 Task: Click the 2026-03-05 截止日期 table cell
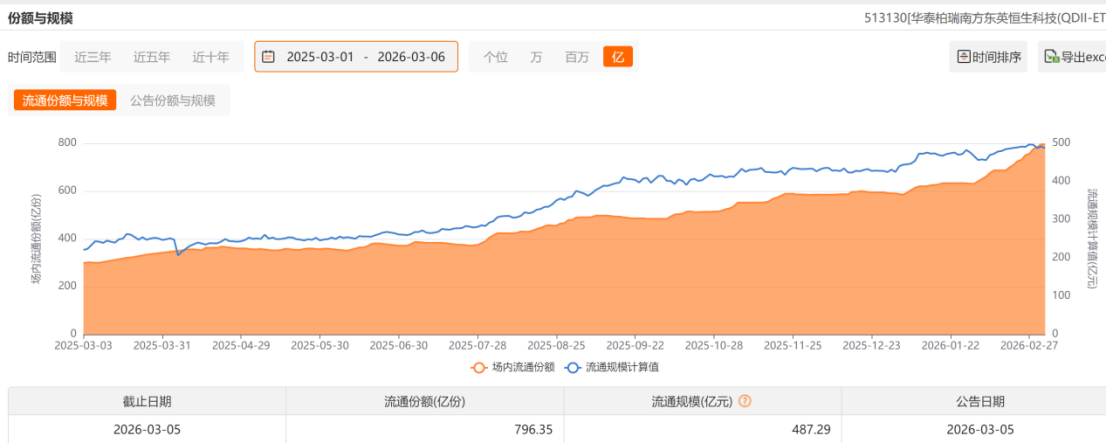coord(147,430)
